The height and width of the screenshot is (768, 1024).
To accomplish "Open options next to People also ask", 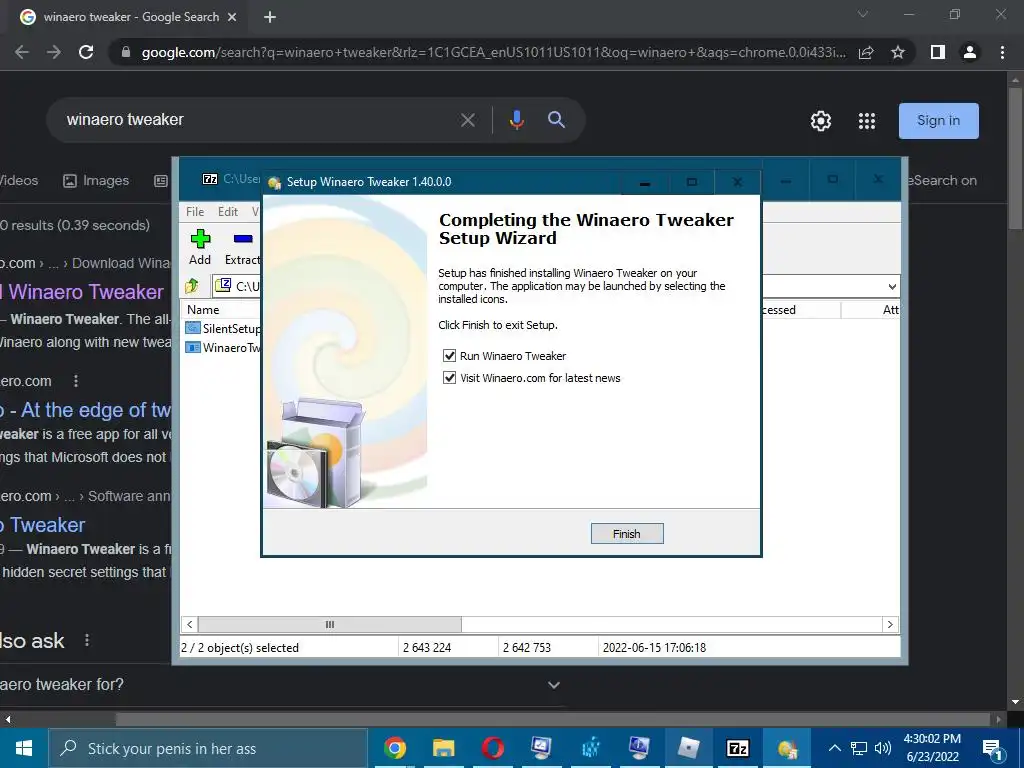I will [x=87, y=641].
